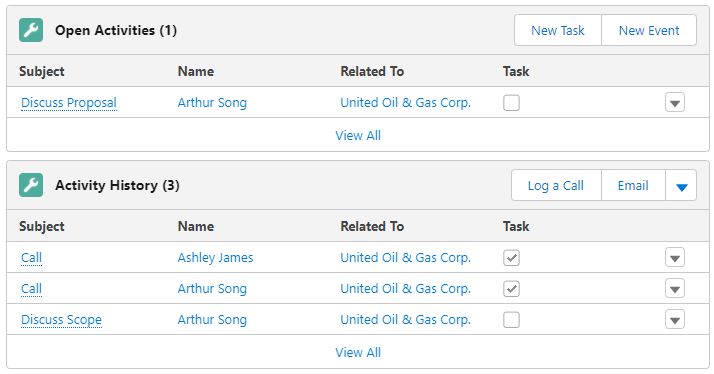Screen dimensions: 714x374
Task: Open the Ashley James contact link
Action: (x=215, y=257)
